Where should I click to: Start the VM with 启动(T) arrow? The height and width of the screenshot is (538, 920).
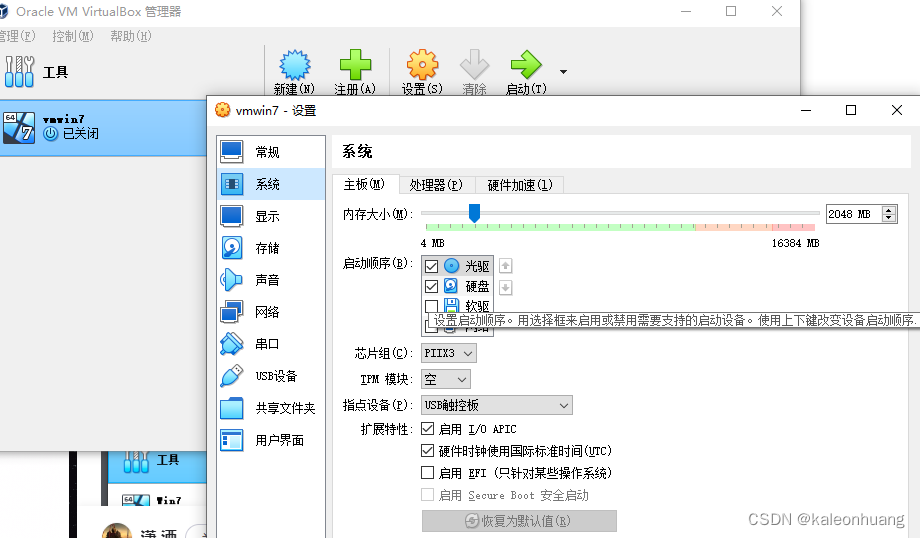click(526, 65)
